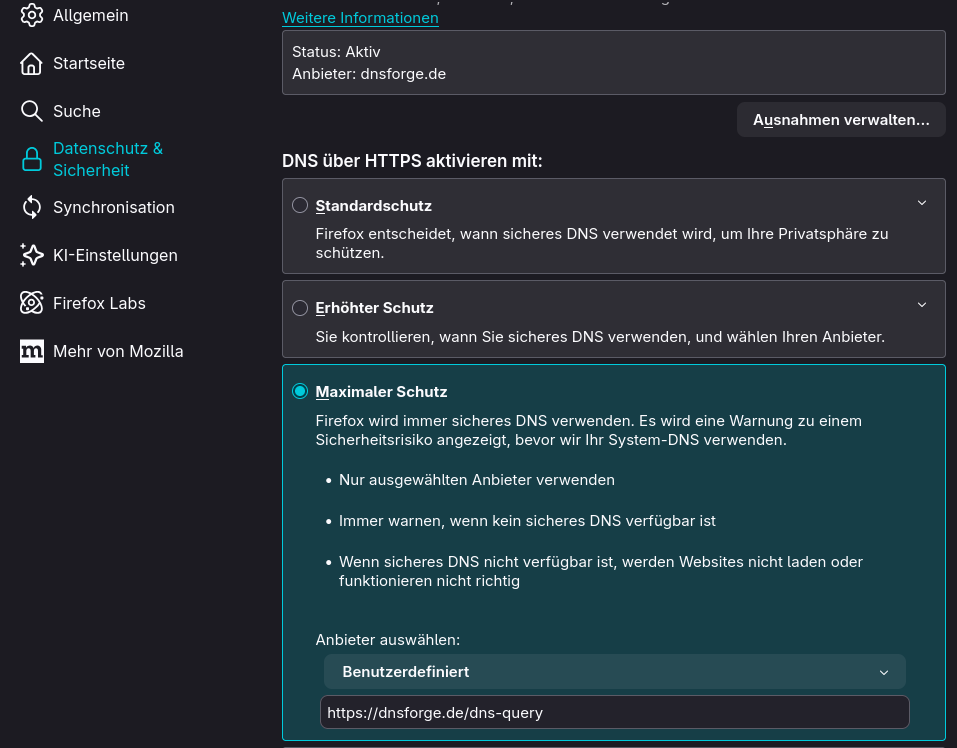This screenshot has width=957, height=748.
Task: Click 'Firefox entscheidet, wann sicheres DNS' description
Action: click(x=602, y=243)
